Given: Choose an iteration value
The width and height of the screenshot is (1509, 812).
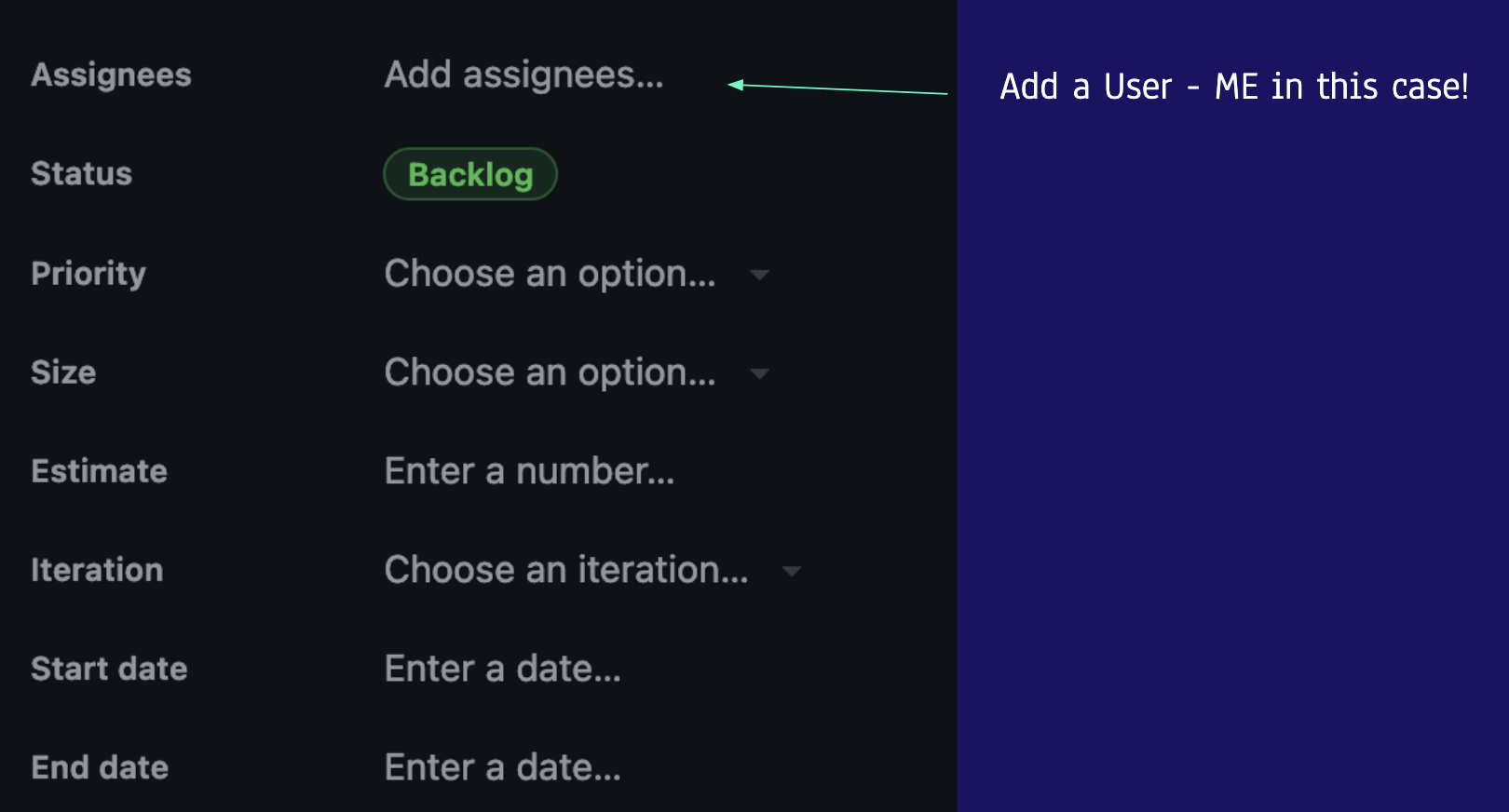Looking at the screenshot, I should (565, 571).
